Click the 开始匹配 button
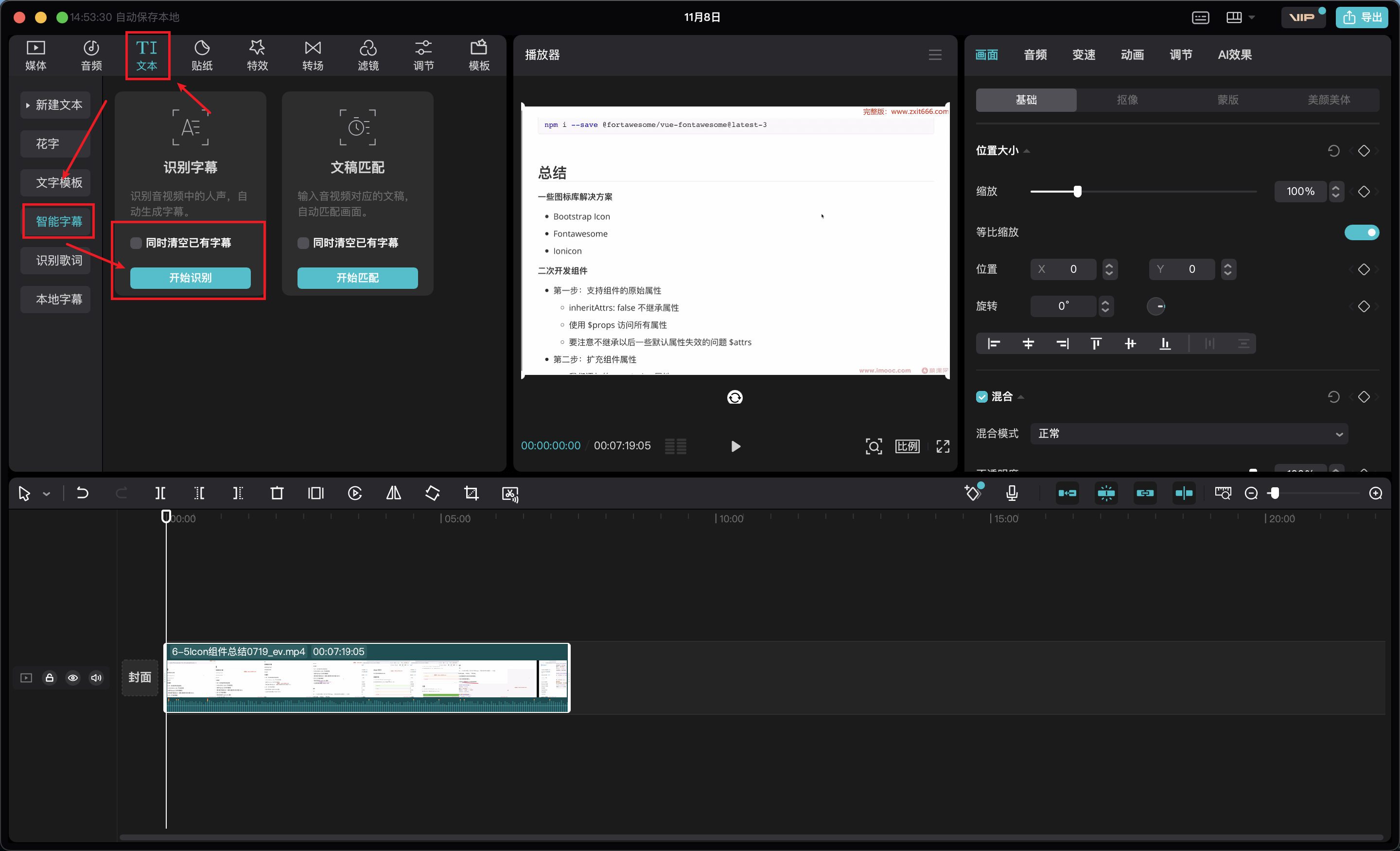This screenshot has width=1400, height=851. [357, 277]
